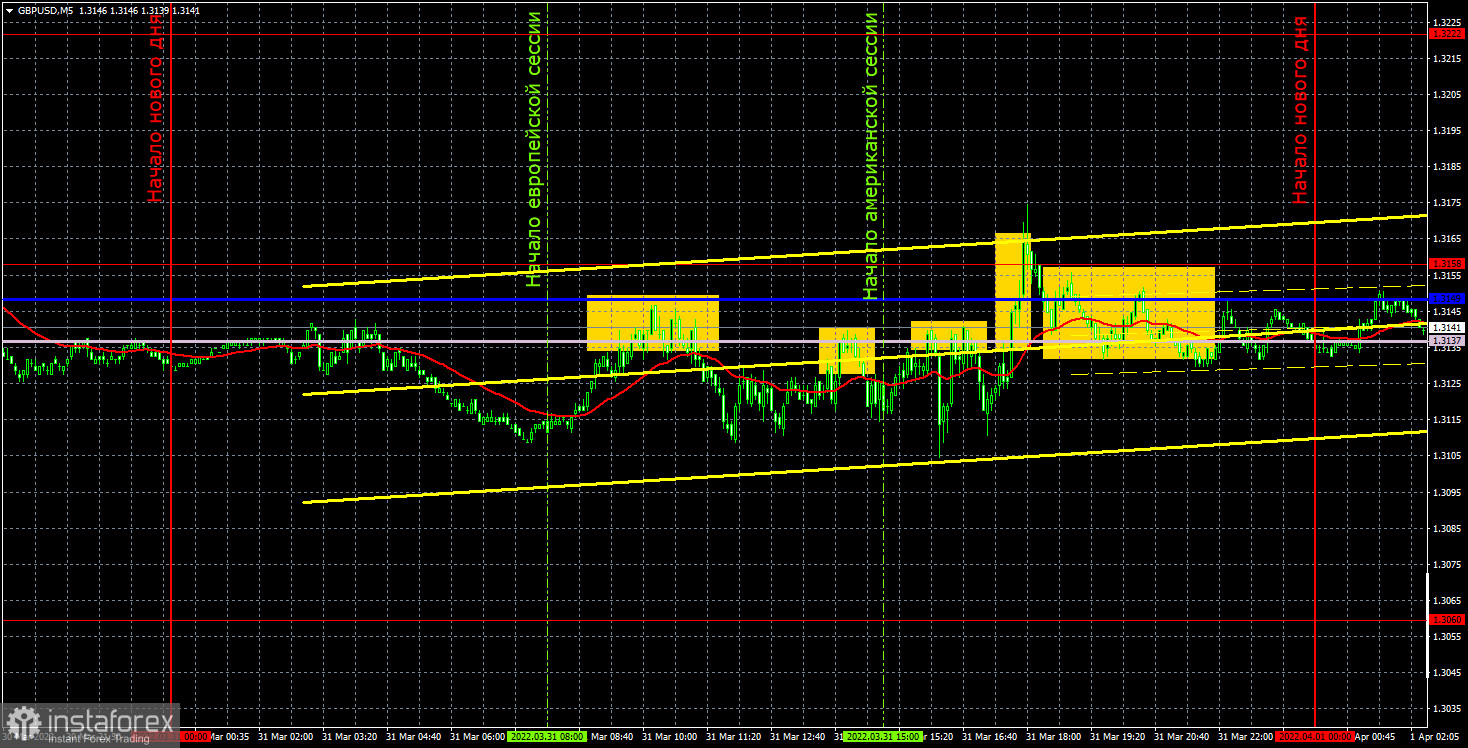Select the red 1.3158 price level tag
Screen dimensions: 1468x748
pyautogui.click(x=1448, y=264)
